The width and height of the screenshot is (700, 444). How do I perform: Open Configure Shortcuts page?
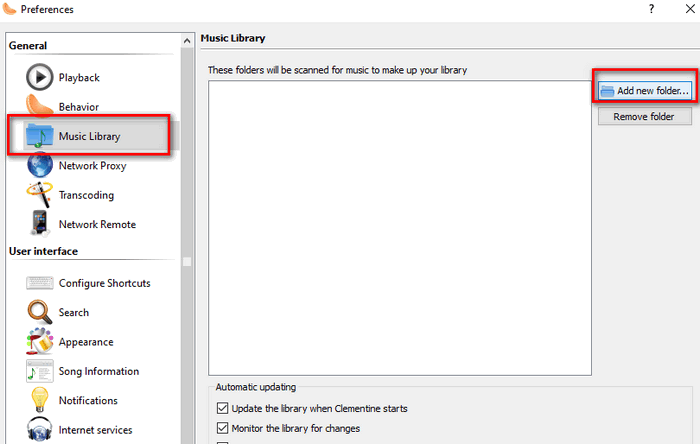point(104,283)
